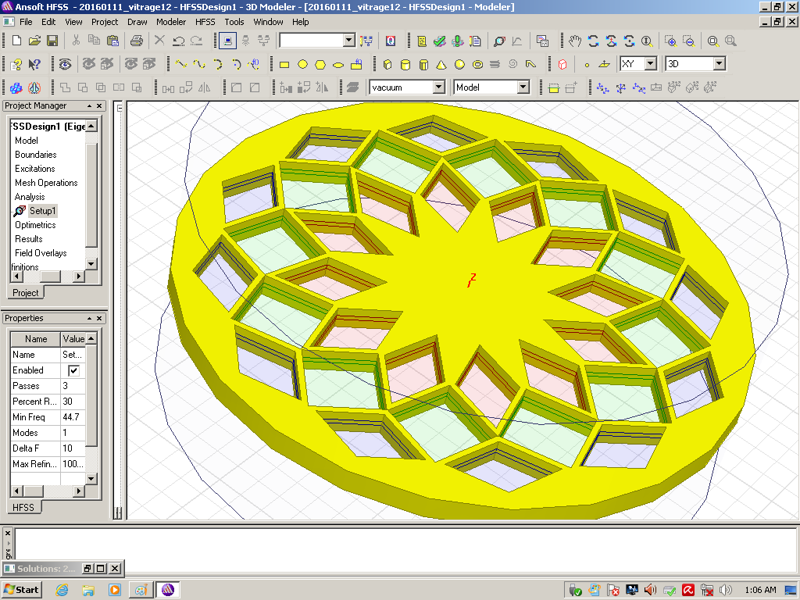Click the Draw rectangle tool
Image resolution: width=800 pixels, height=600 pixels.
pyautogui.click(x=284, y=64)
